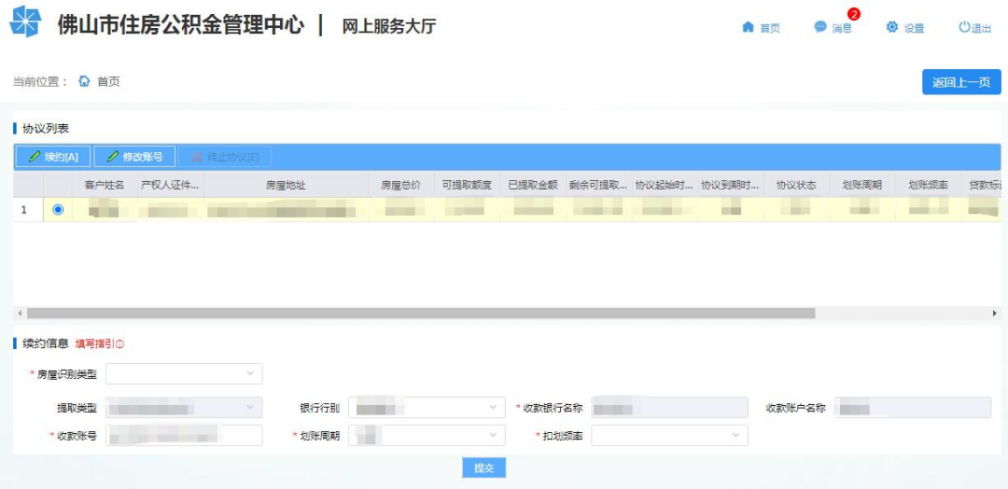Click the 首页 breadcrumb link
1008x489 pixels.
109,82
